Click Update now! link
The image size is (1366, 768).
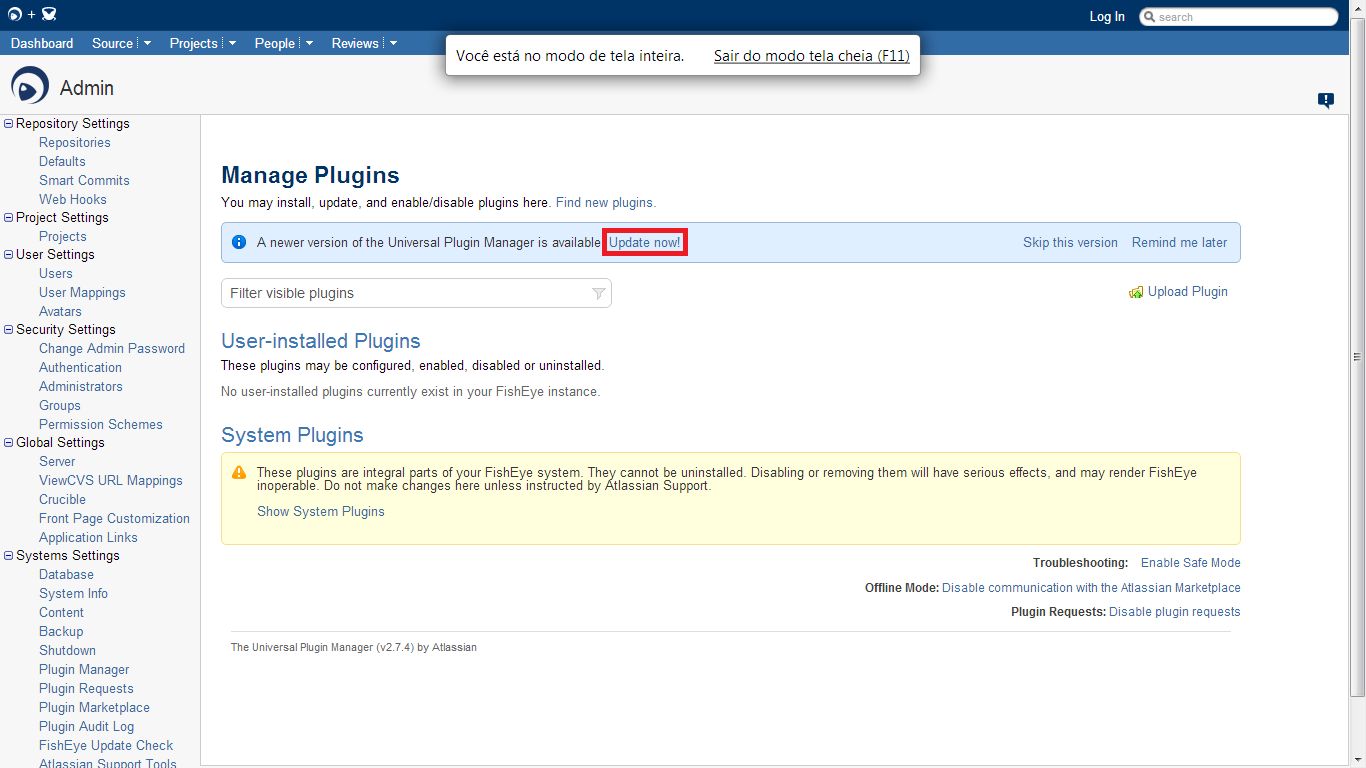(x=645, y=243)
